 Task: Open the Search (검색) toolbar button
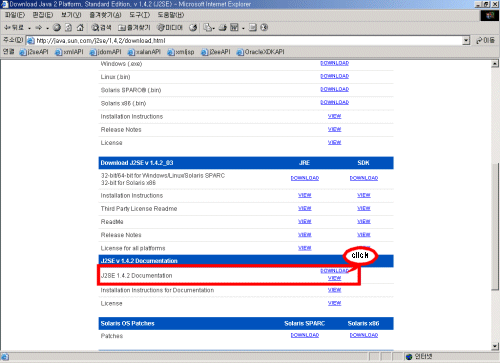(x=101, y=28)
